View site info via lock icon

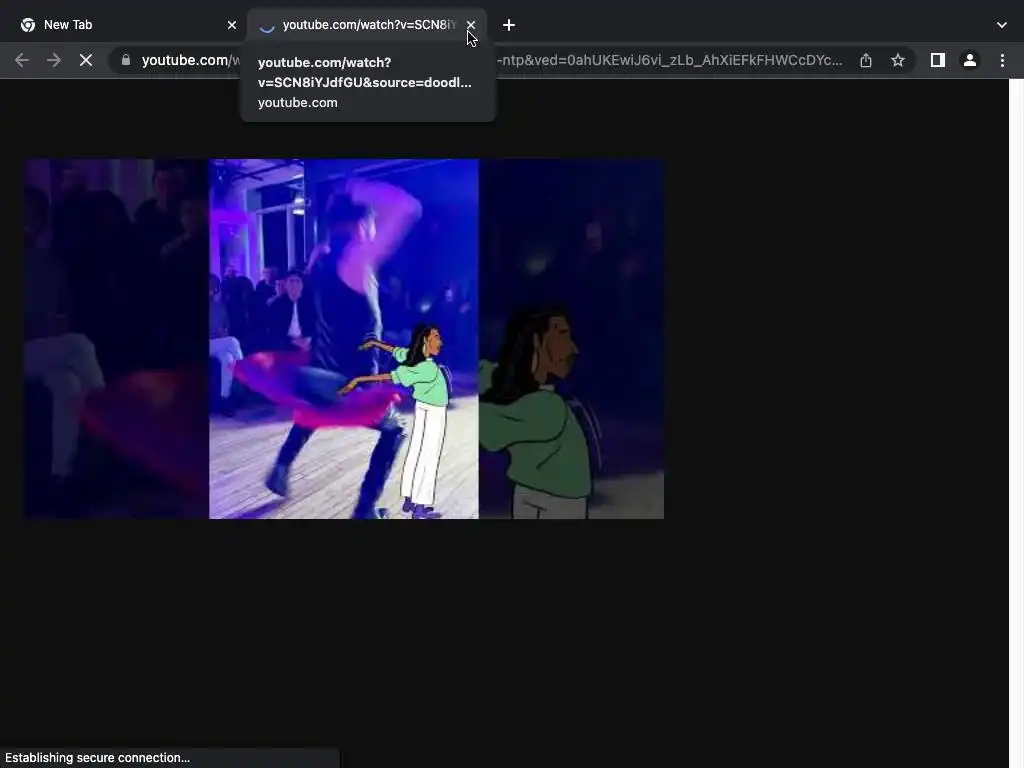[x=126, y=60]
